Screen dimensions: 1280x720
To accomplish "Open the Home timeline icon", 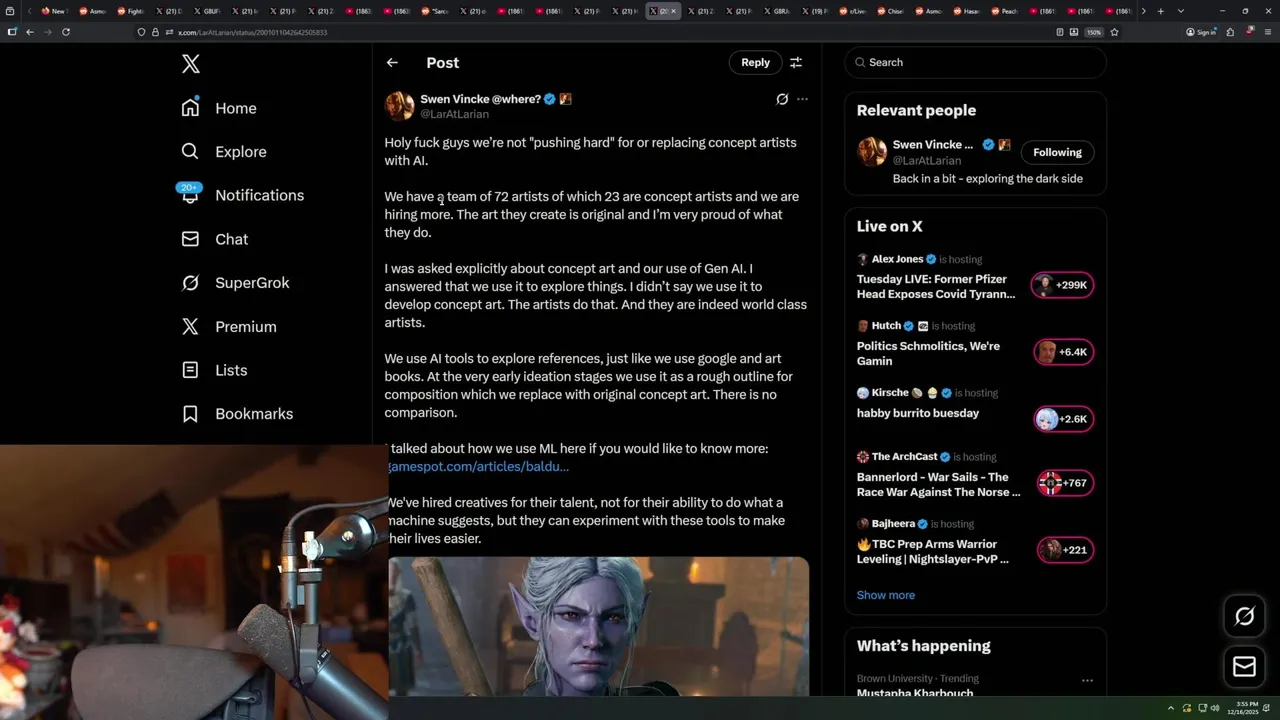I will [190, 108].
